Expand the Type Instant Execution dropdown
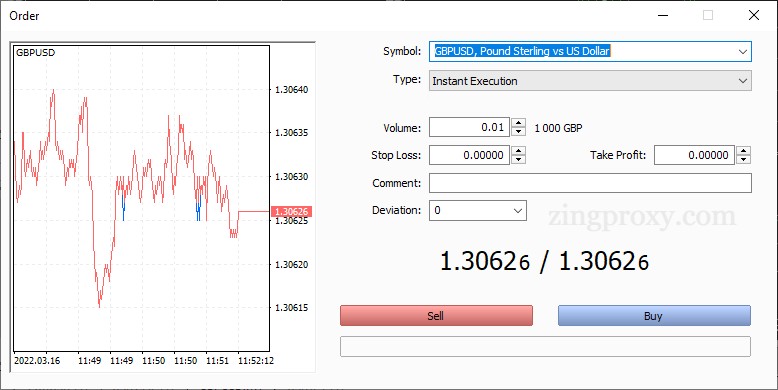 point(742,81)
